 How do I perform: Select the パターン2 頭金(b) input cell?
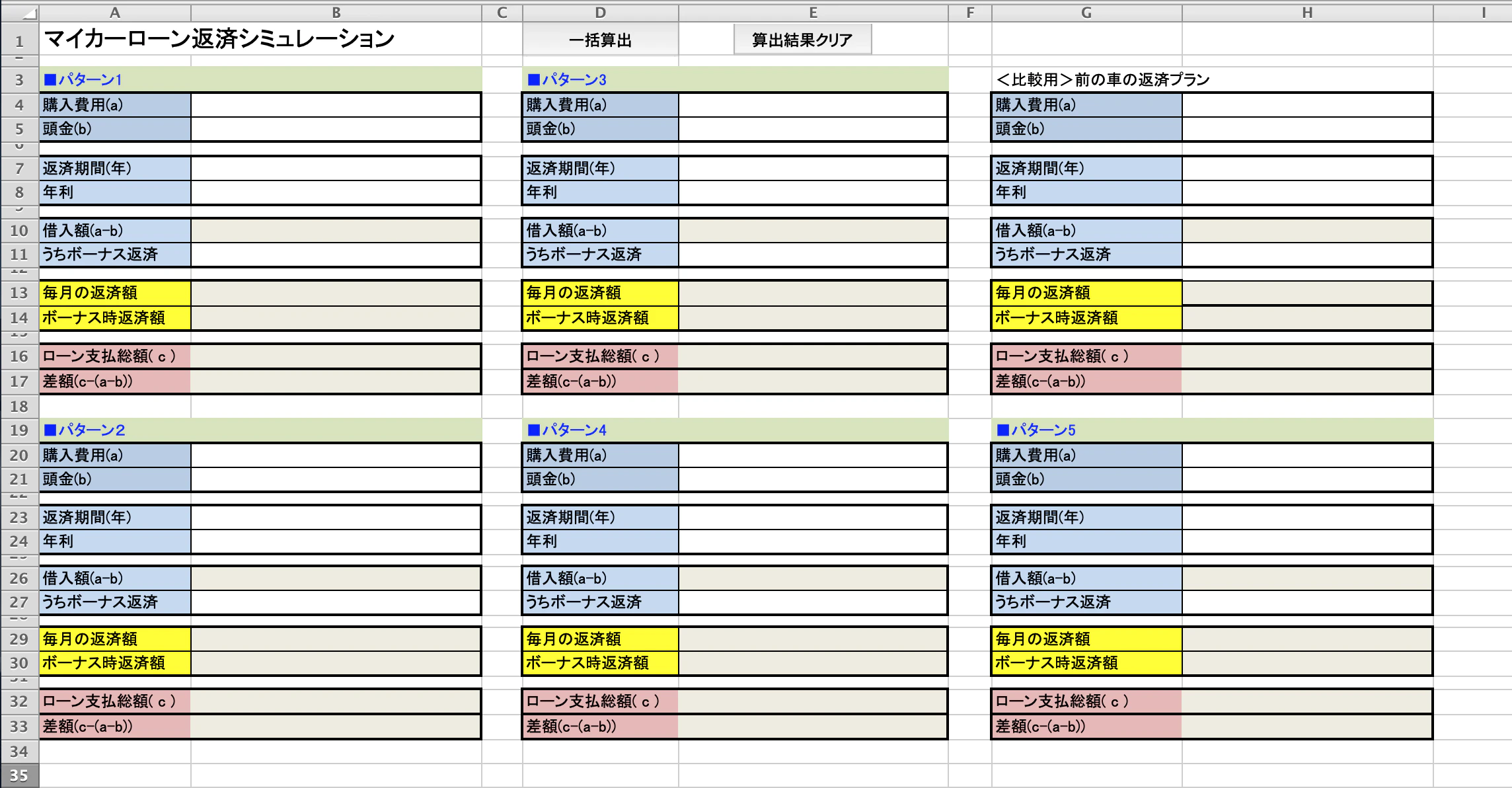coord(336,479)
